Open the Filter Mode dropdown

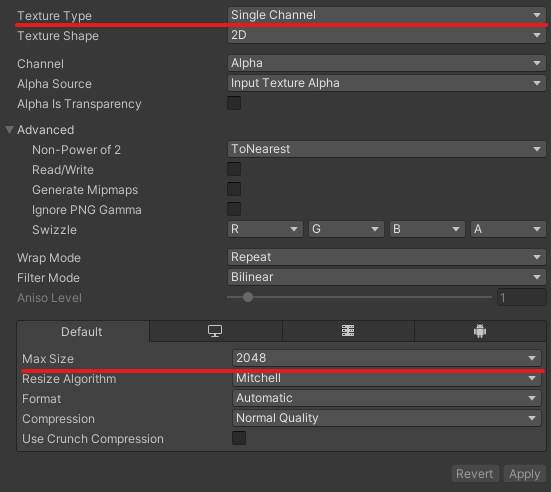387,277
